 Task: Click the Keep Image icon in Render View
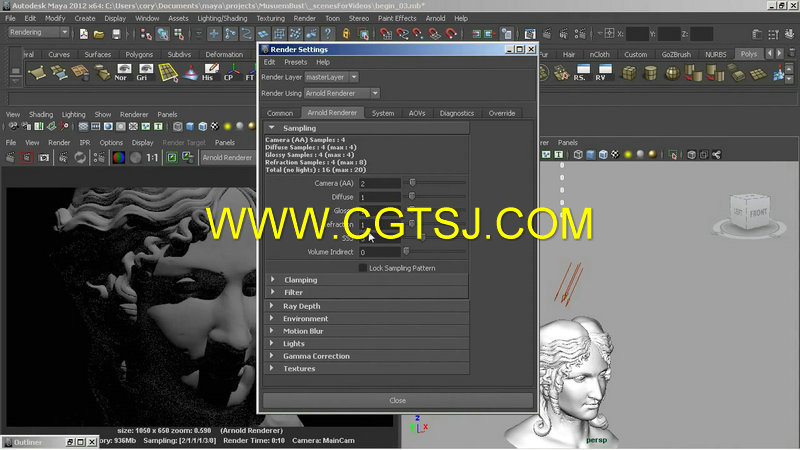point(172,158)
